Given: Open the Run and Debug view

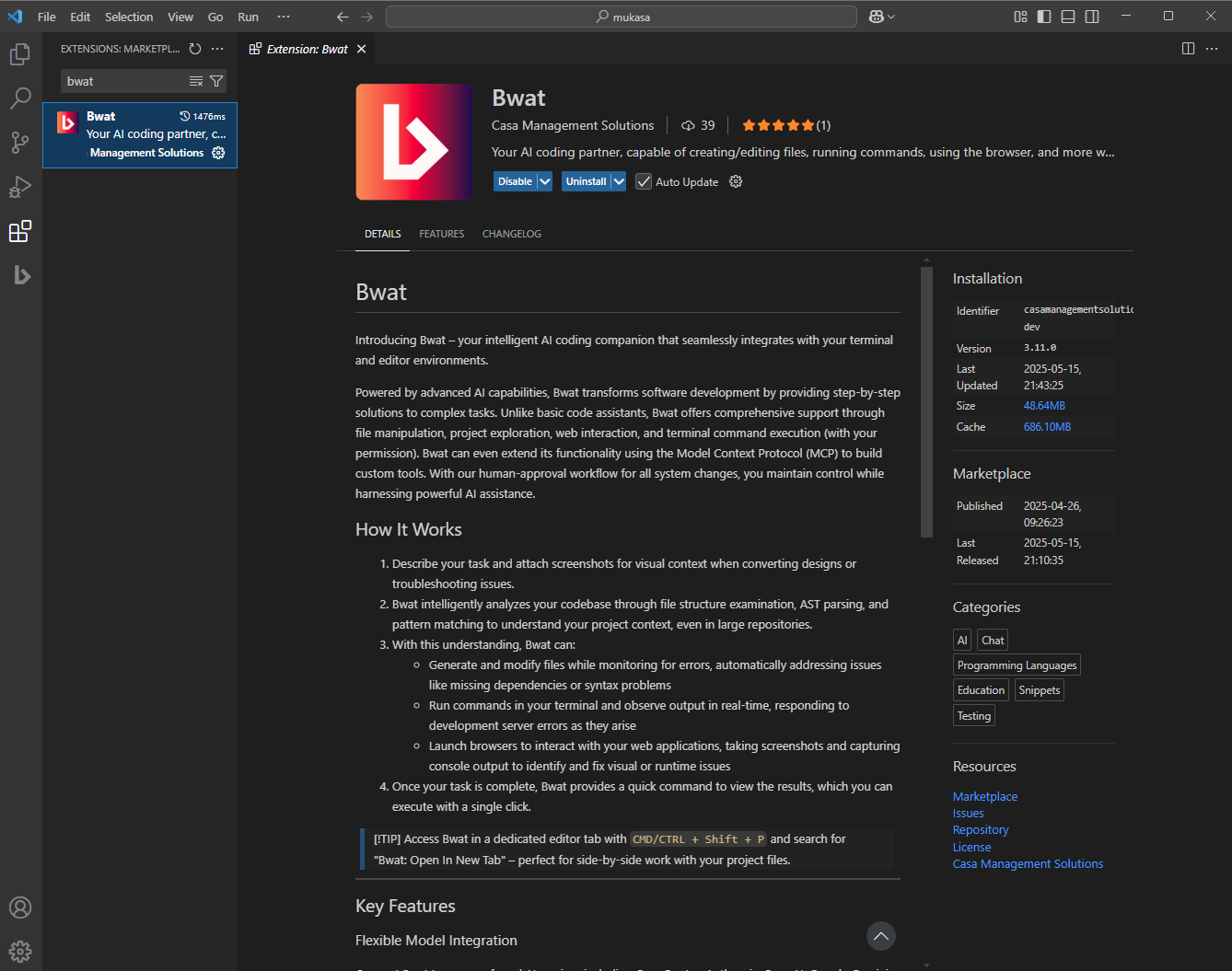Looking at the screenshot, I should [20, 187].
